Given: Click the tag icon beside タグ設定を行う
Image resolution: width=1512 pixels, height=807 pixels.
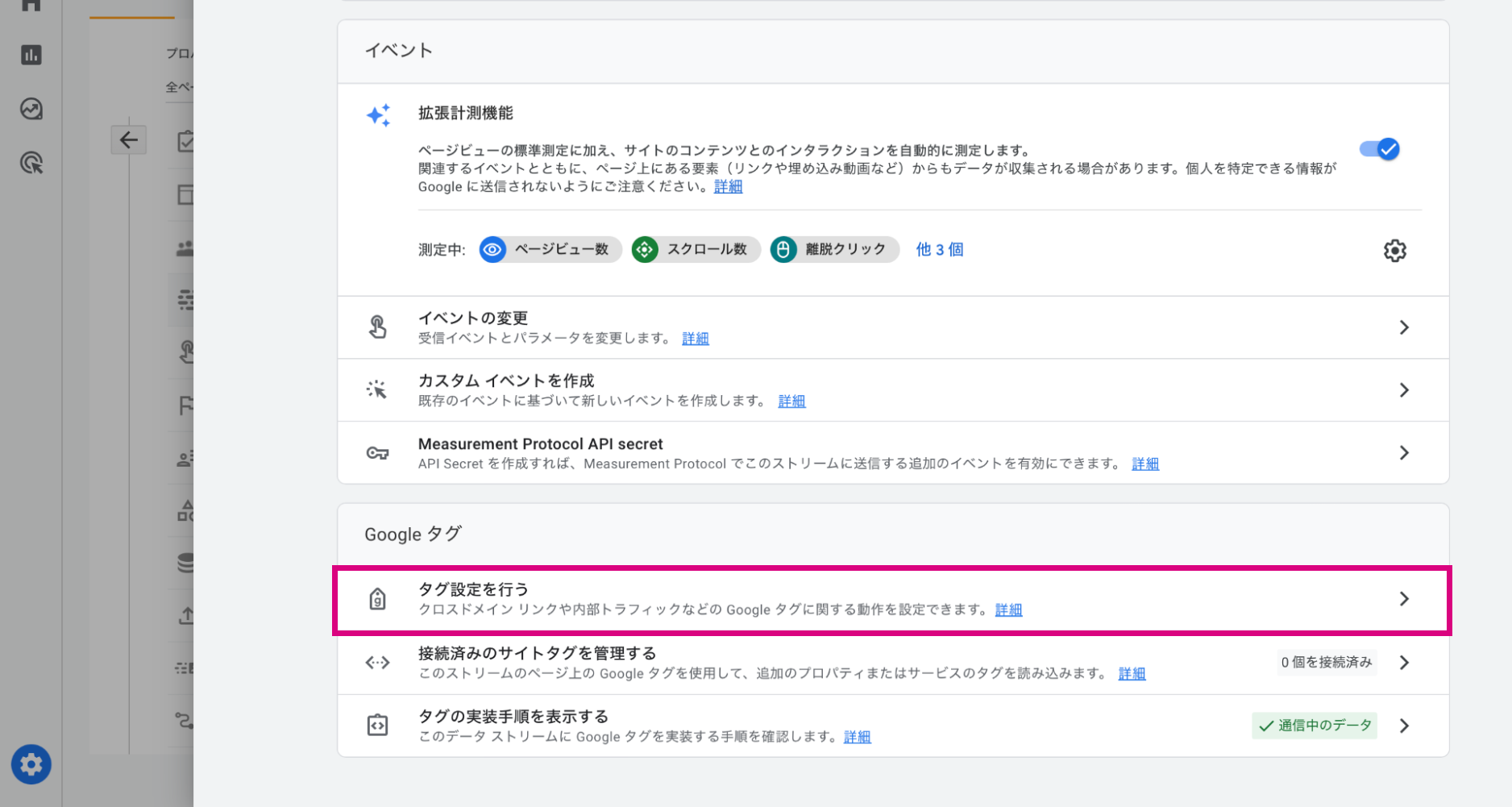Looking at the screenshot, I should pyautogui.click(x=377, y=599).
